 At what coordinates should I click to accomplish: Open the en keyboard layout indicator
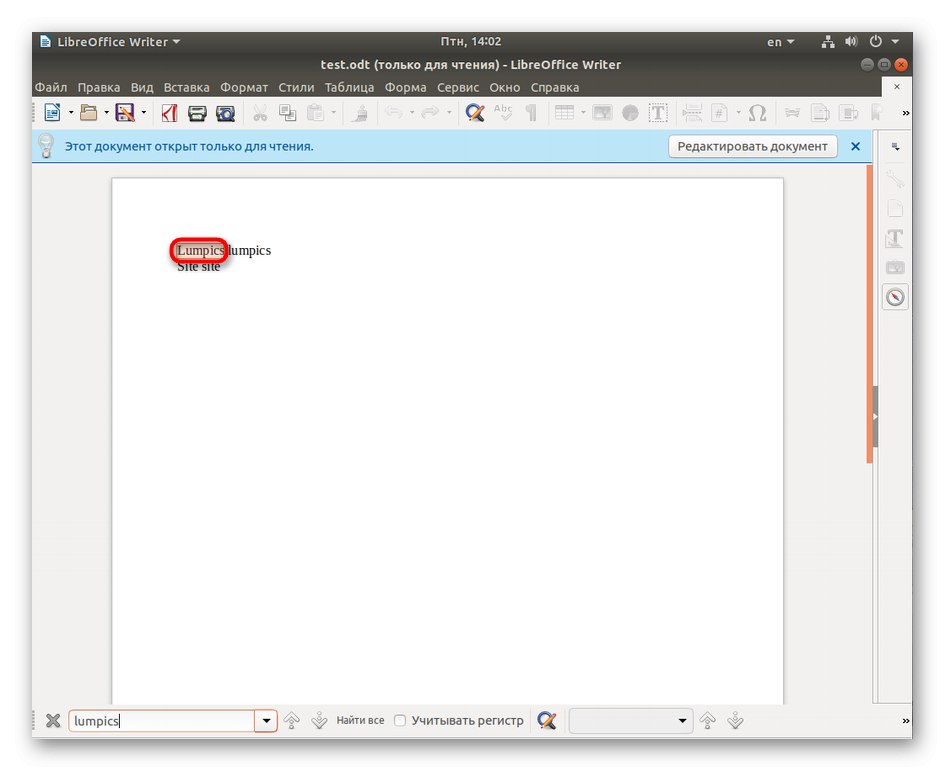[780, 42]
